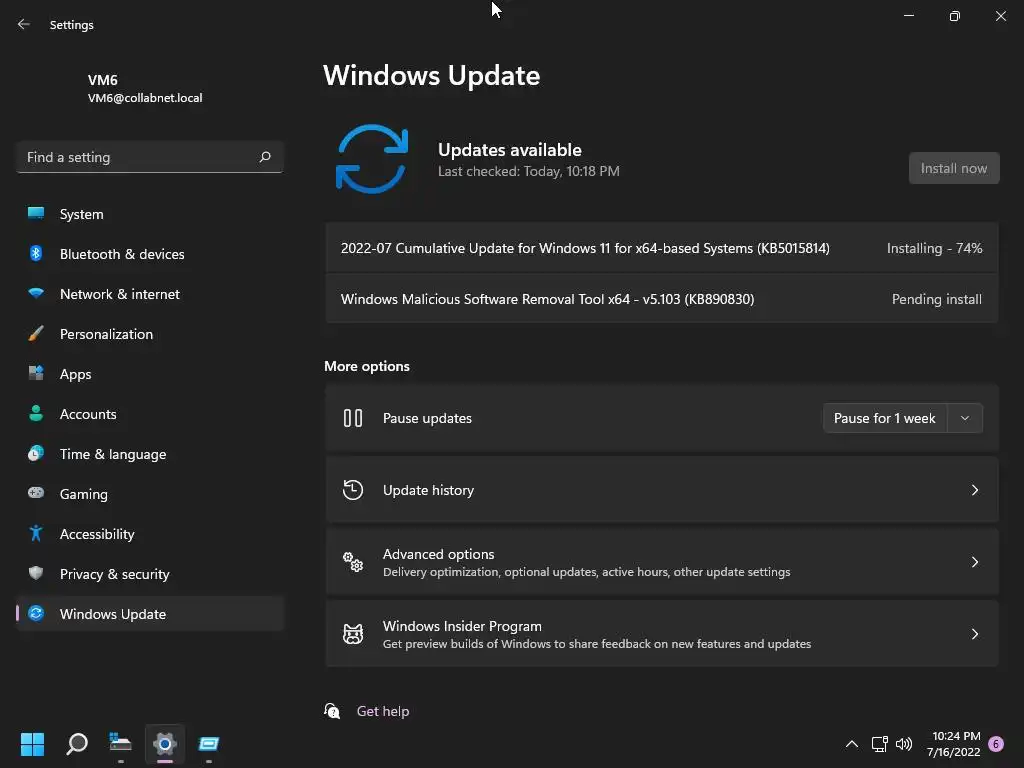The image size is (1024, 768).
Task: Select the Gaming label in sidebar
Action: point(84,494)
